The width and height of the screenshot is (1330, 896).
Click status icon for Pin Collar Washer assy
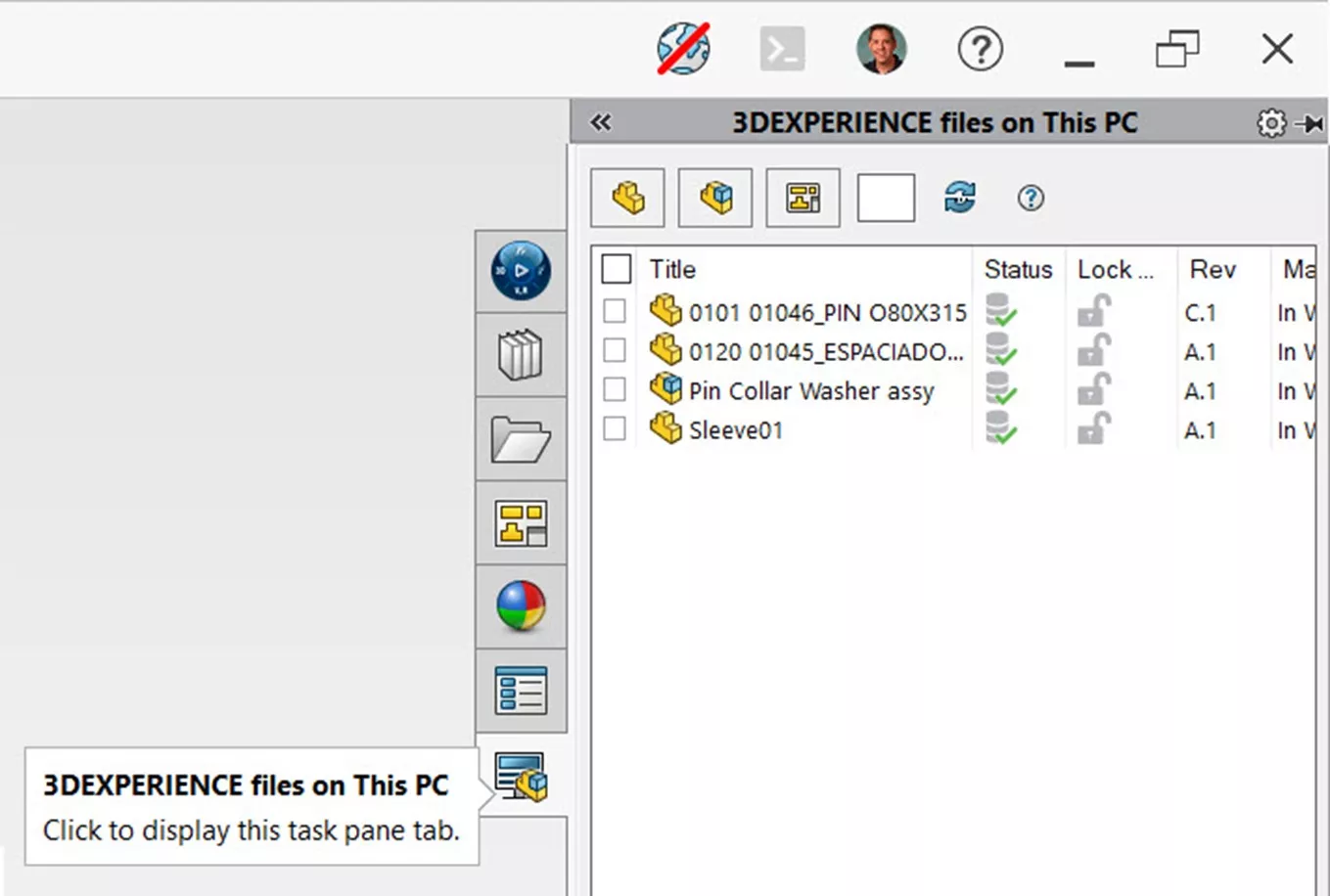click(x=1000, y=388)
